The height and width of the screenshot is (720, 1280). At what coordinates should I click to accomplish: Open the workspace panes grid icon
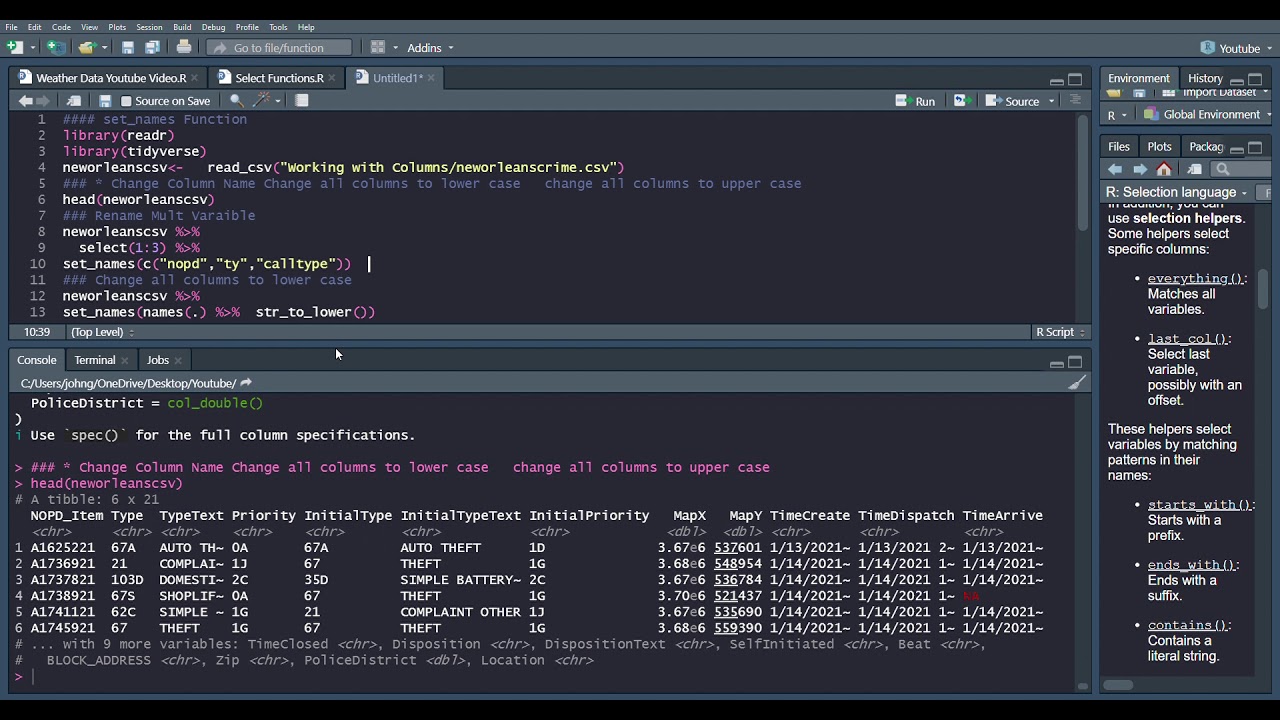(378, 47)
